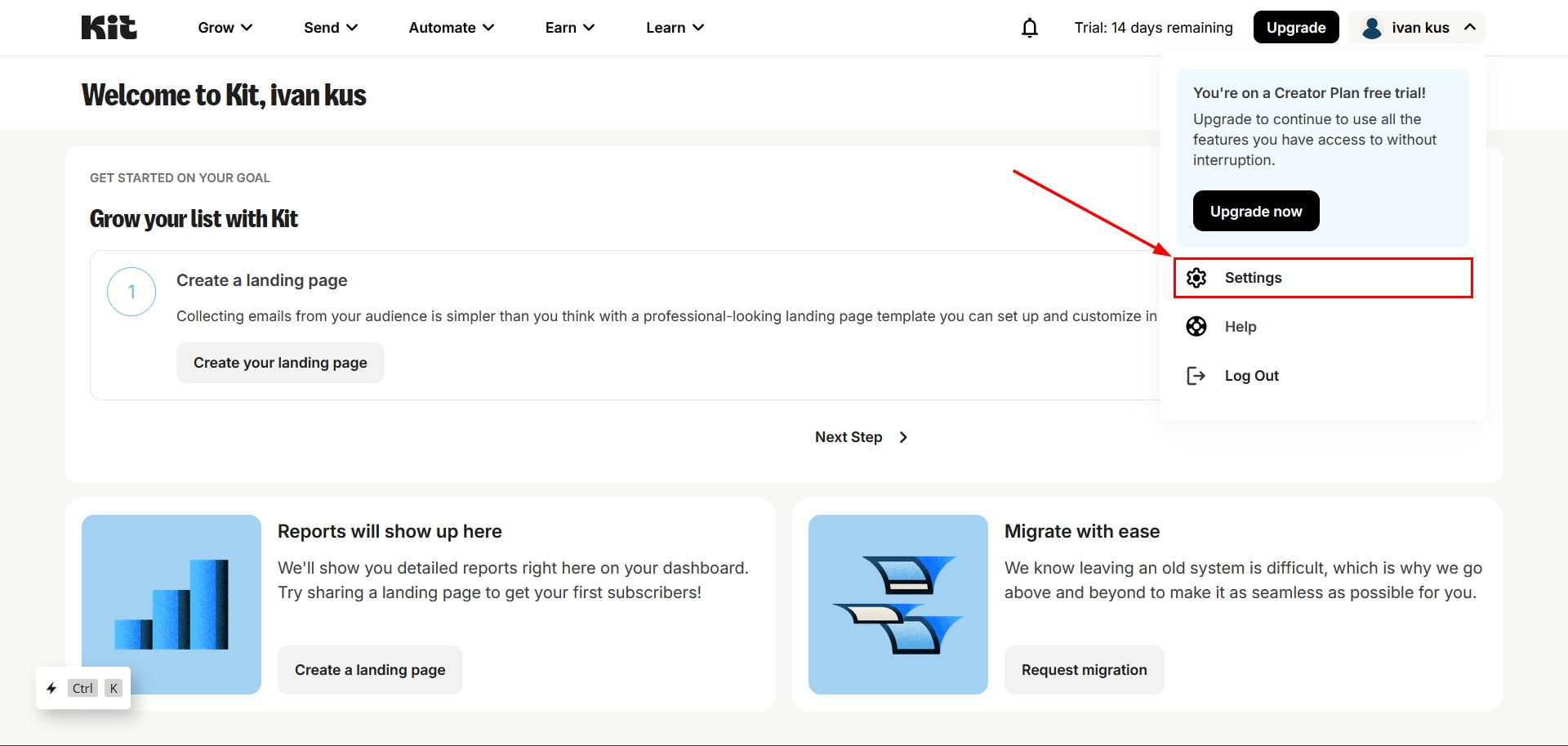Click the Log Out arrow icon
Screen dimensions: 1568x746
[x=1196, y=376]
